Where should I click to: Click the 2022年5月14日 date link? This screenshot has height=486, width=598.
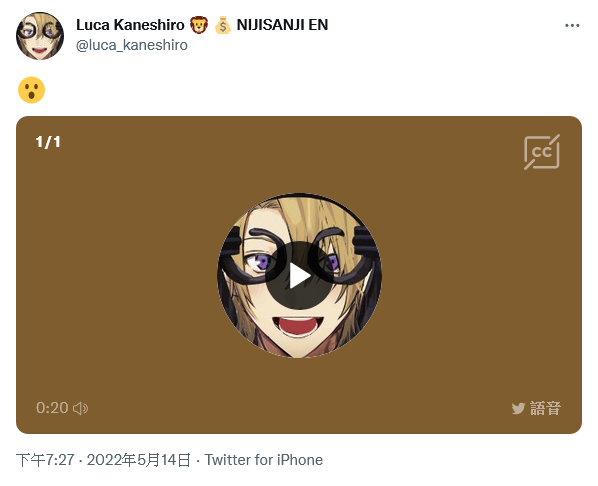[x=138, y=460]
